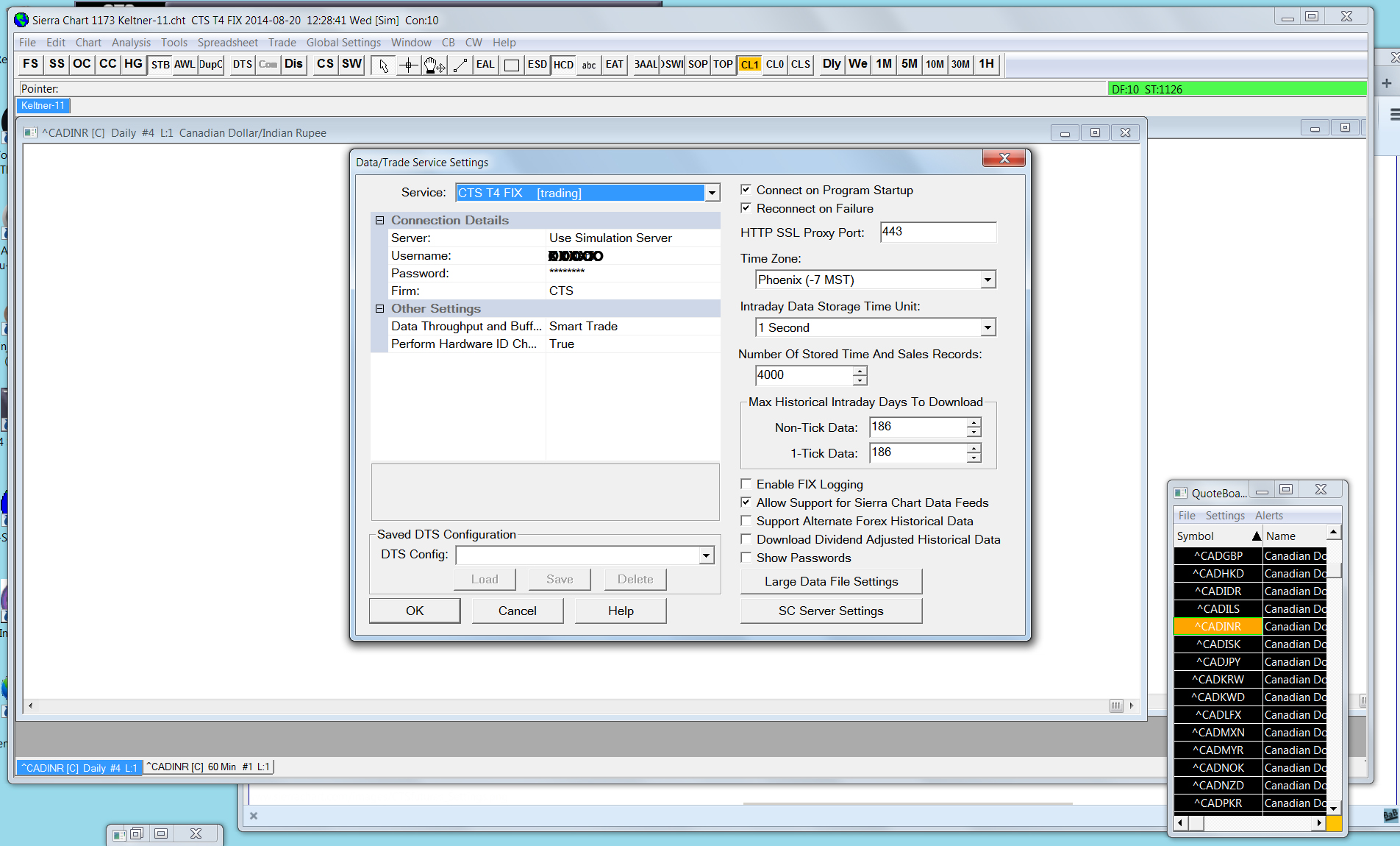The width and height of the screenshot is (1400, 846).
Task: Select the pointer arrow tool
Action: point(383,65)
